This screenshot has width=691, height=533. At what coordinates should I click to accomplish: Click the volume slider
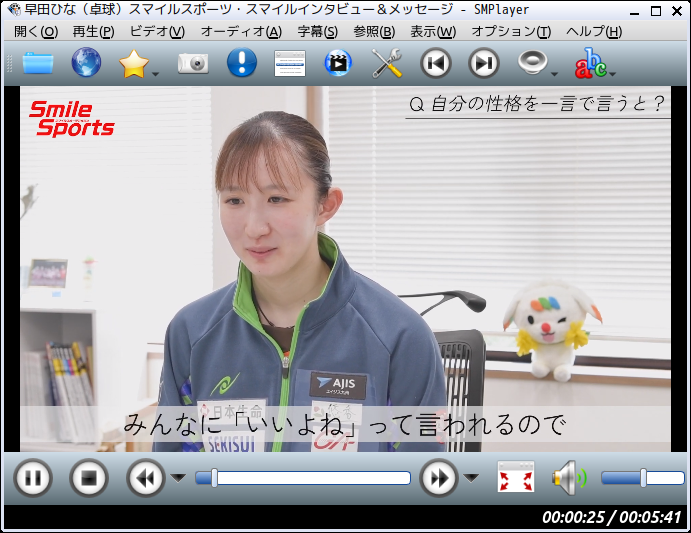(643, 478)
